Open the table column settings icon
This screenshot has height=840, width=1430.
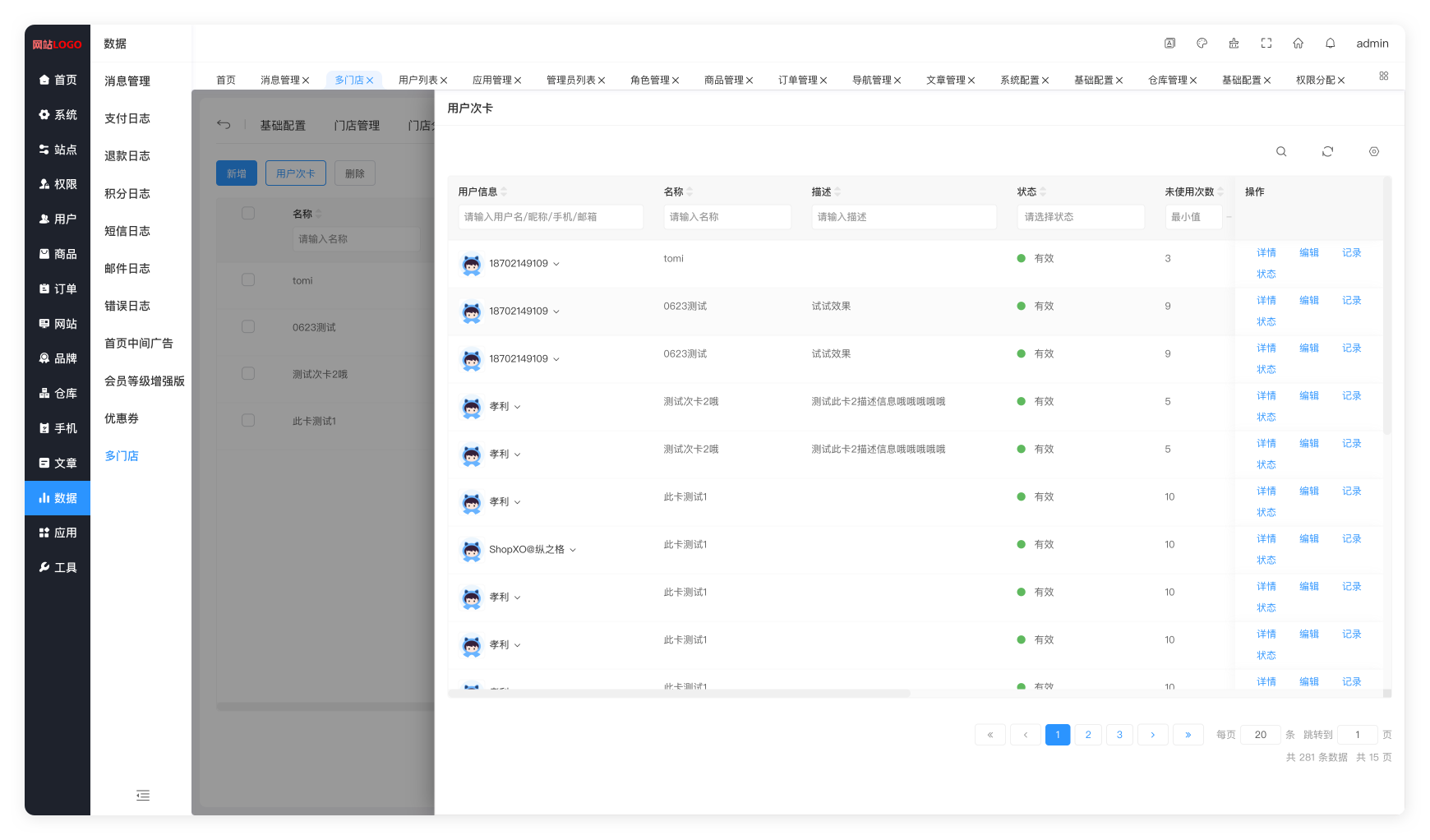pos(1373,152)
